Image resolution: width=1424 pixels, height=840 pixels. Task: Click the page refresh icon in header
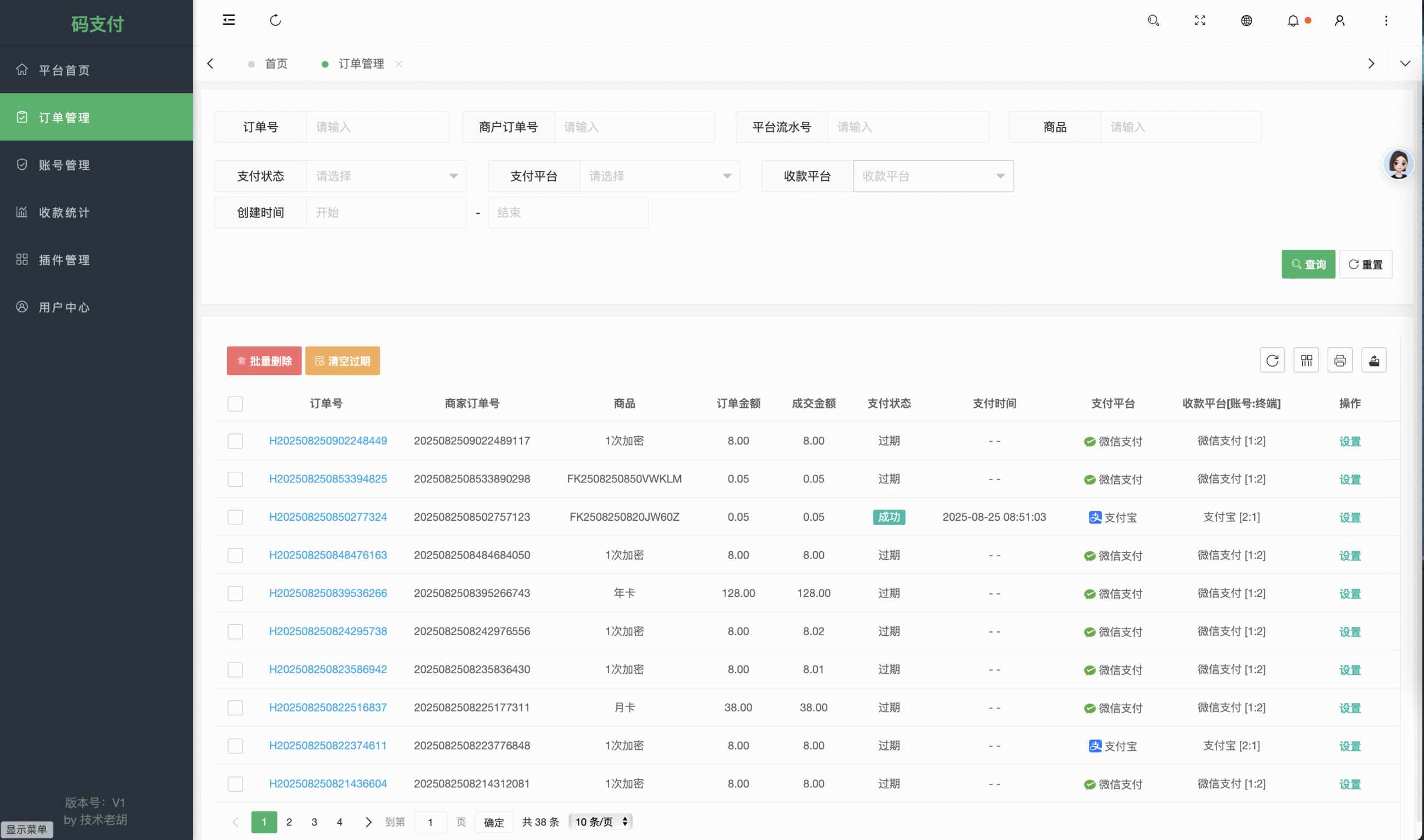click(x=275, y=21)
